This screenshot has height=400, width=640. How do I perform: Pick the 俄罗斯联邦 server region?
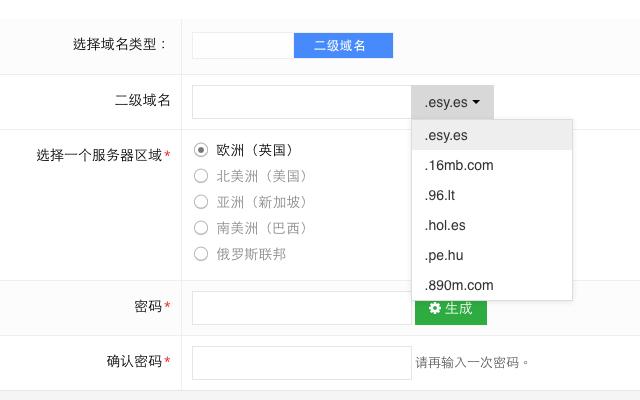tap(201, 254)
